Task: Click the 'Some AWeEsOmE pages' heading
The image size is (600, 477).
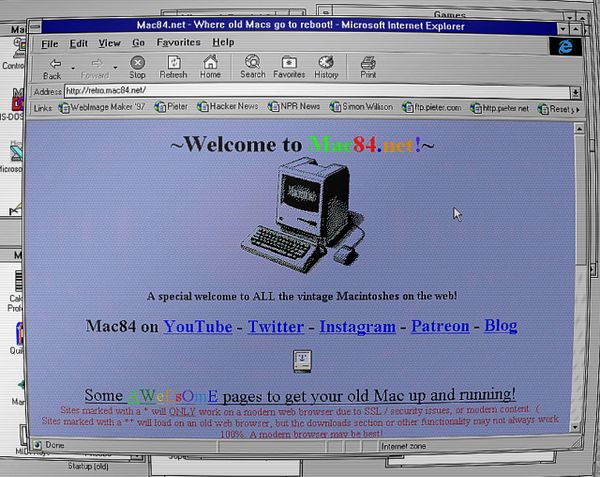Action: click(x=300, y=395)
